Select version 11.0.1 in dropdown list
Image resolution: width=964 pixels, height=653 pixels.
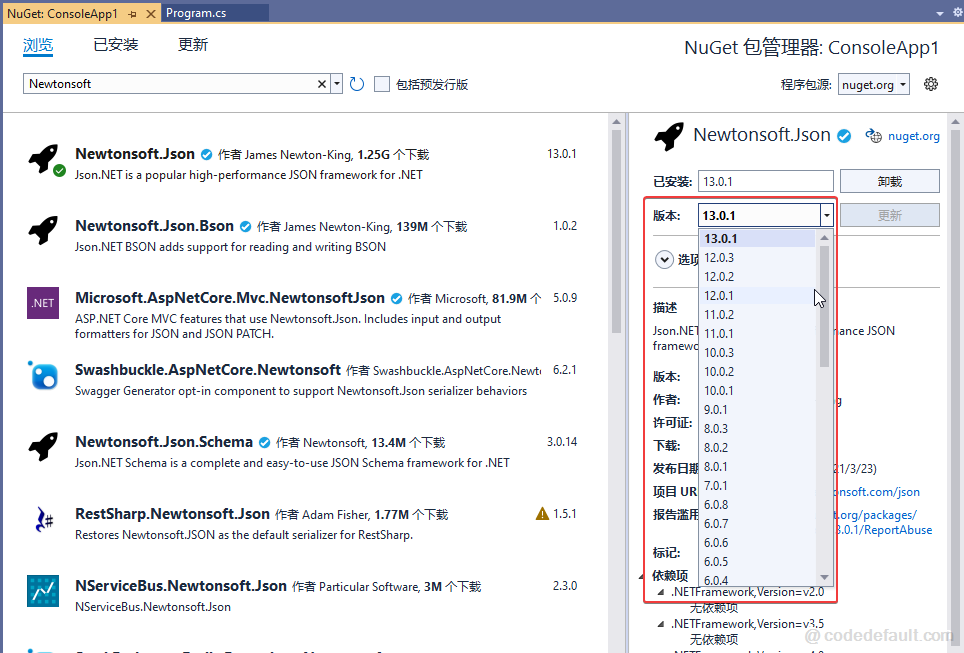tap(757, 334)
